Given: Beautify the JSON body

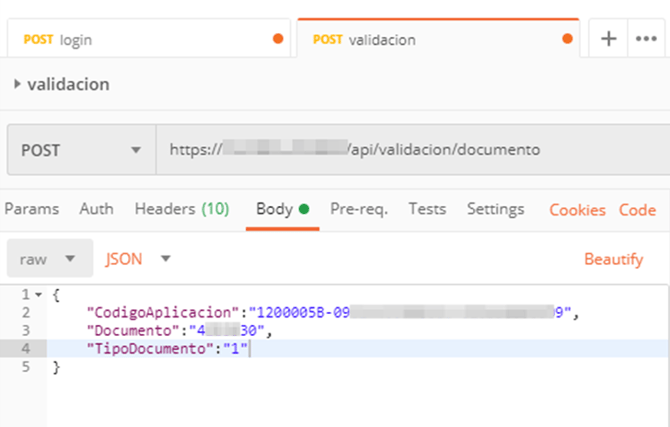Looking at the screenshot, I should click(x=613, y=259).
